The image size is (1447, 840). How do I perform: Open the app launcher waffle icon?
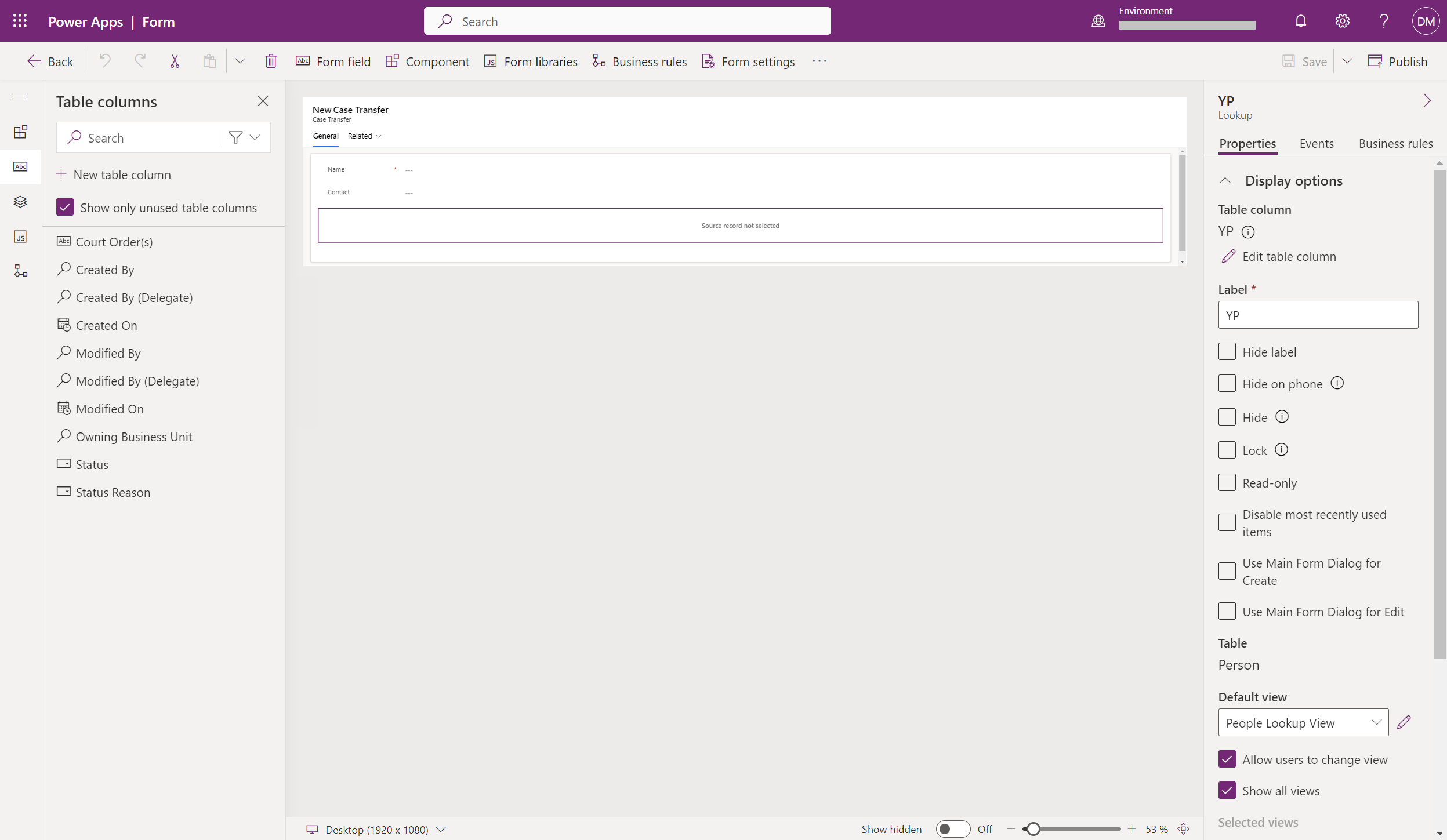[20, 21]
